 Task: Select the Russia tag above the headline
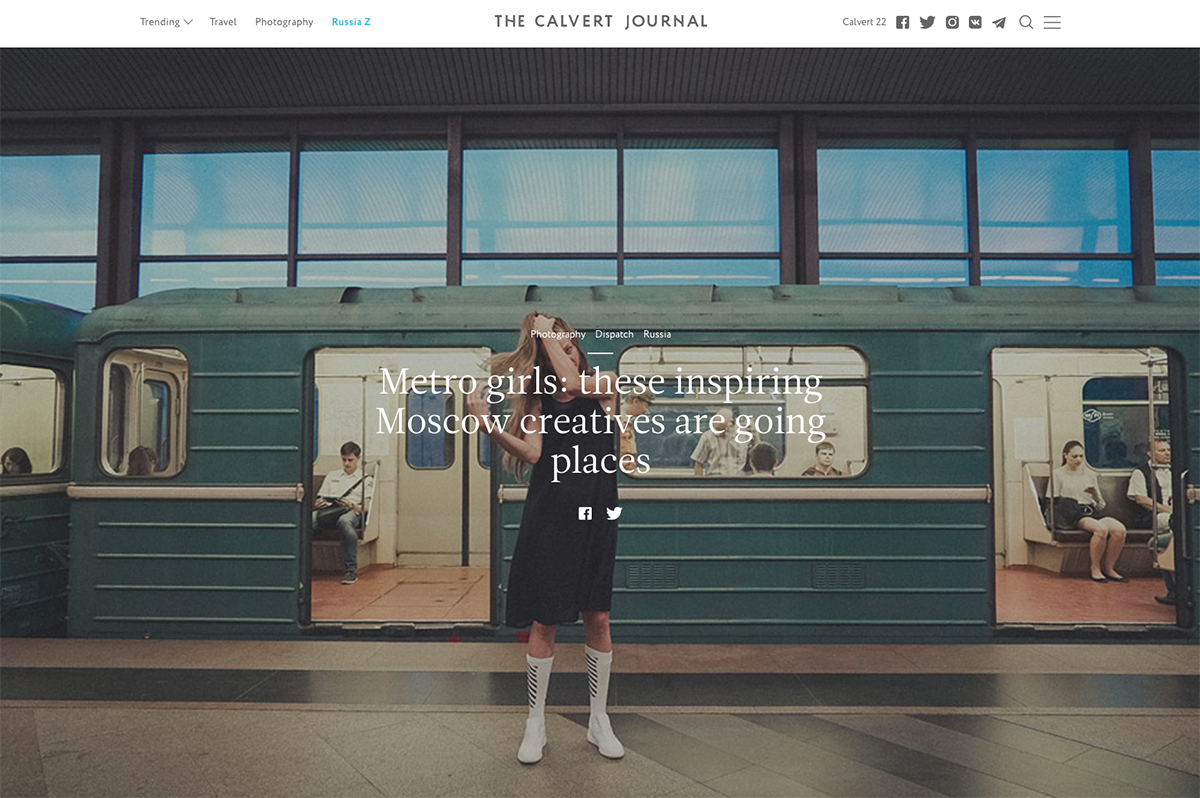(657, 334)
